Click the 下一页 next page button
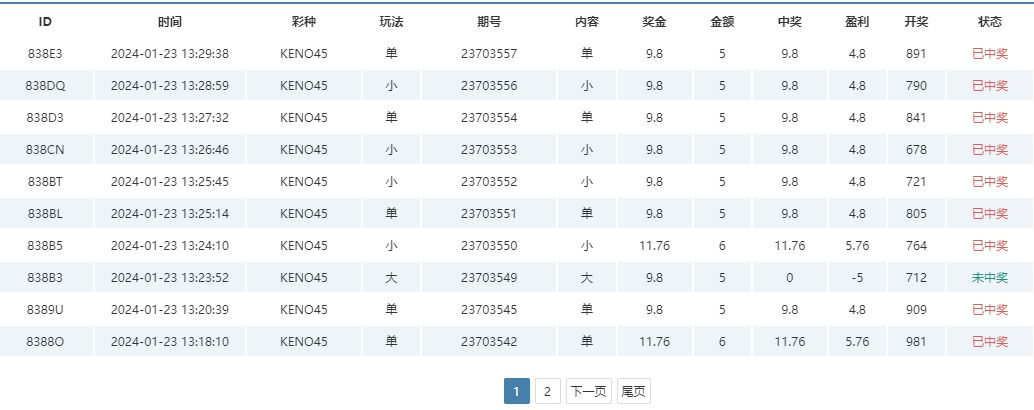This screenshot has width=1034, height=410. click(589, 392)
